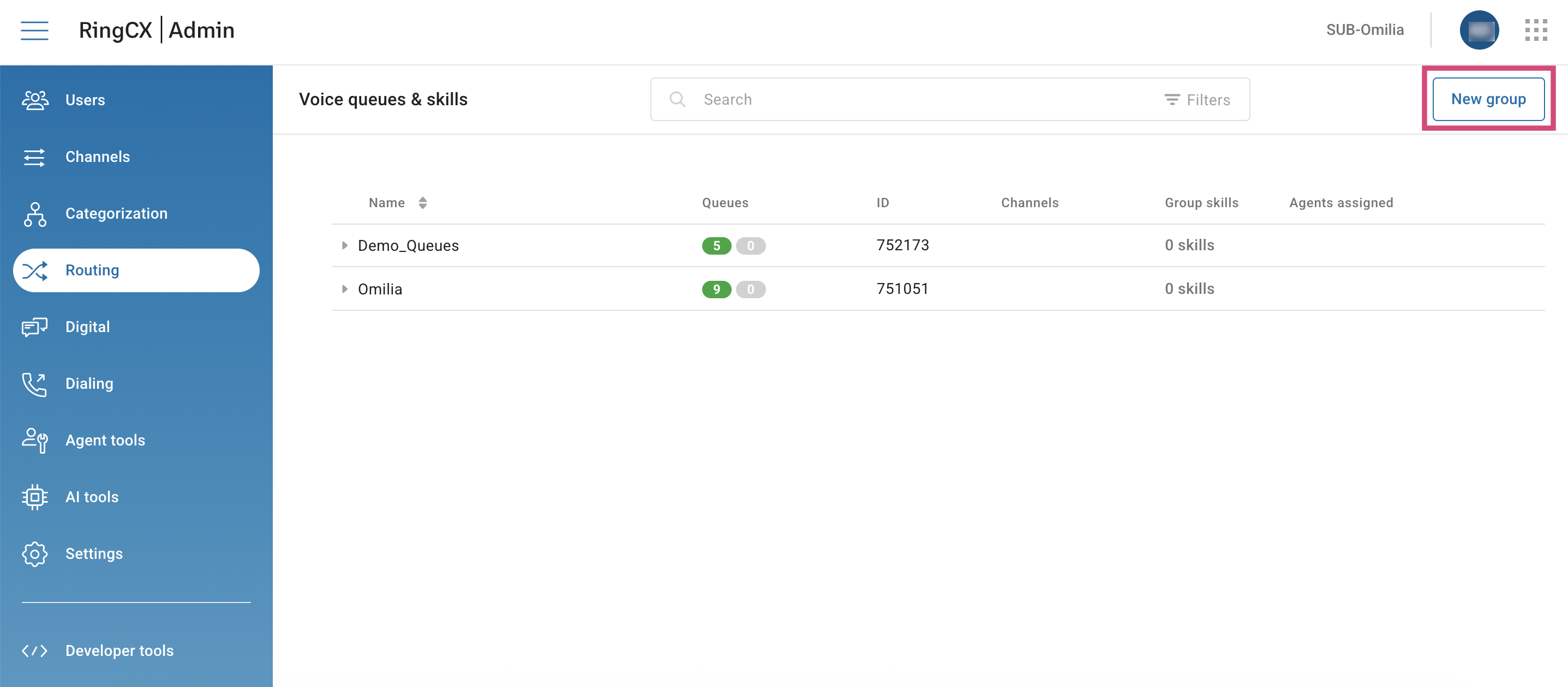The image size is (1568, 687).
Task: Click into the Search field
Action: (913, 99)
